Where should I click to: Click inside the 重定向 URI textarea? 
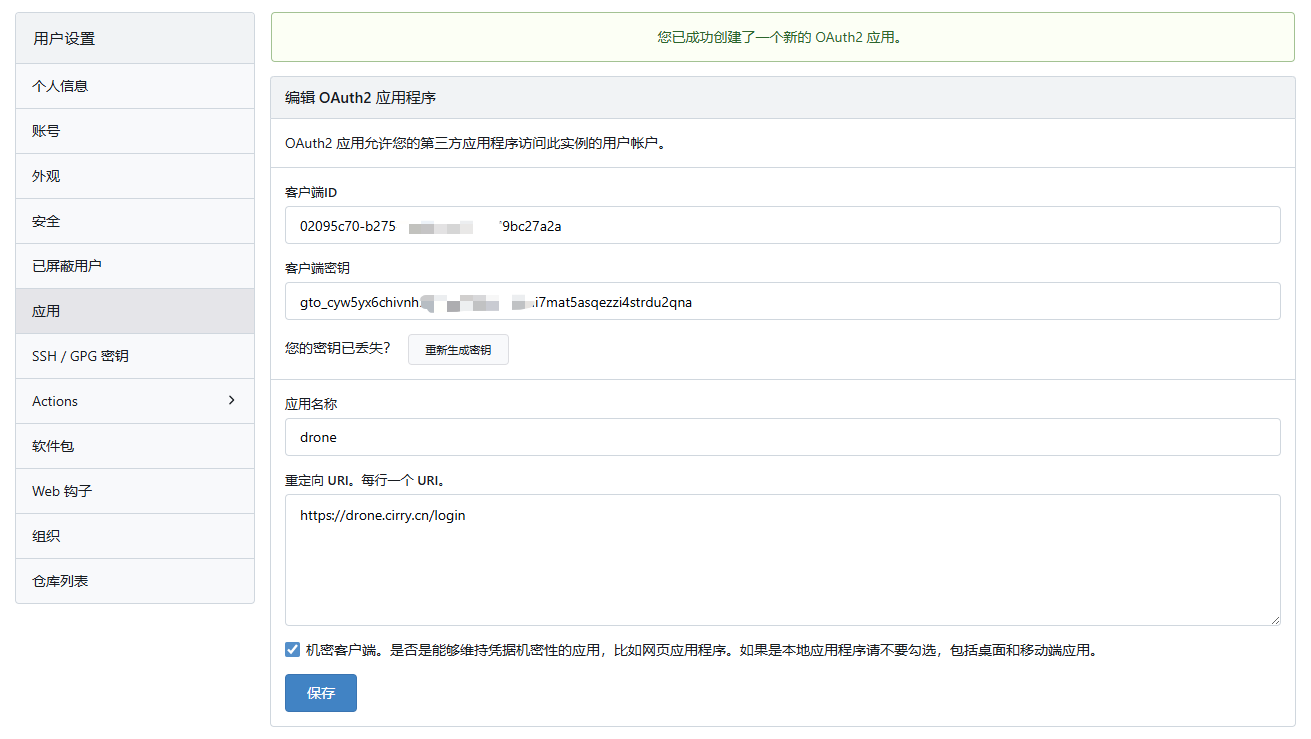pyautogui.click(x=782, y=560)
